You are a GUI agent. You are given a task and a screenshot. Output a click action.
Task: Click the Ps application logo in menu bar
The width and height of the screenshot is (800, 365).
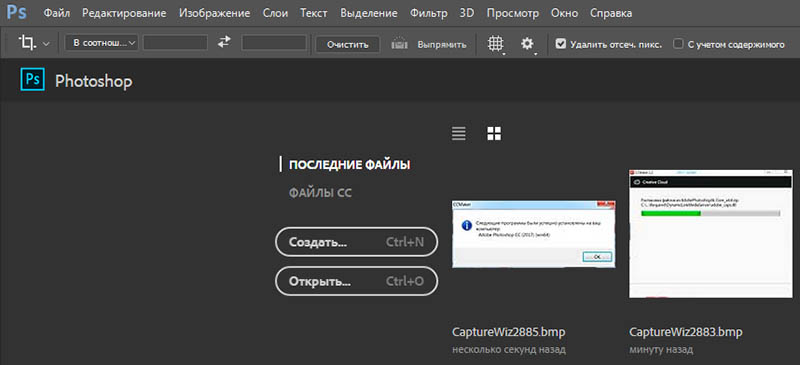pos(16,11)
